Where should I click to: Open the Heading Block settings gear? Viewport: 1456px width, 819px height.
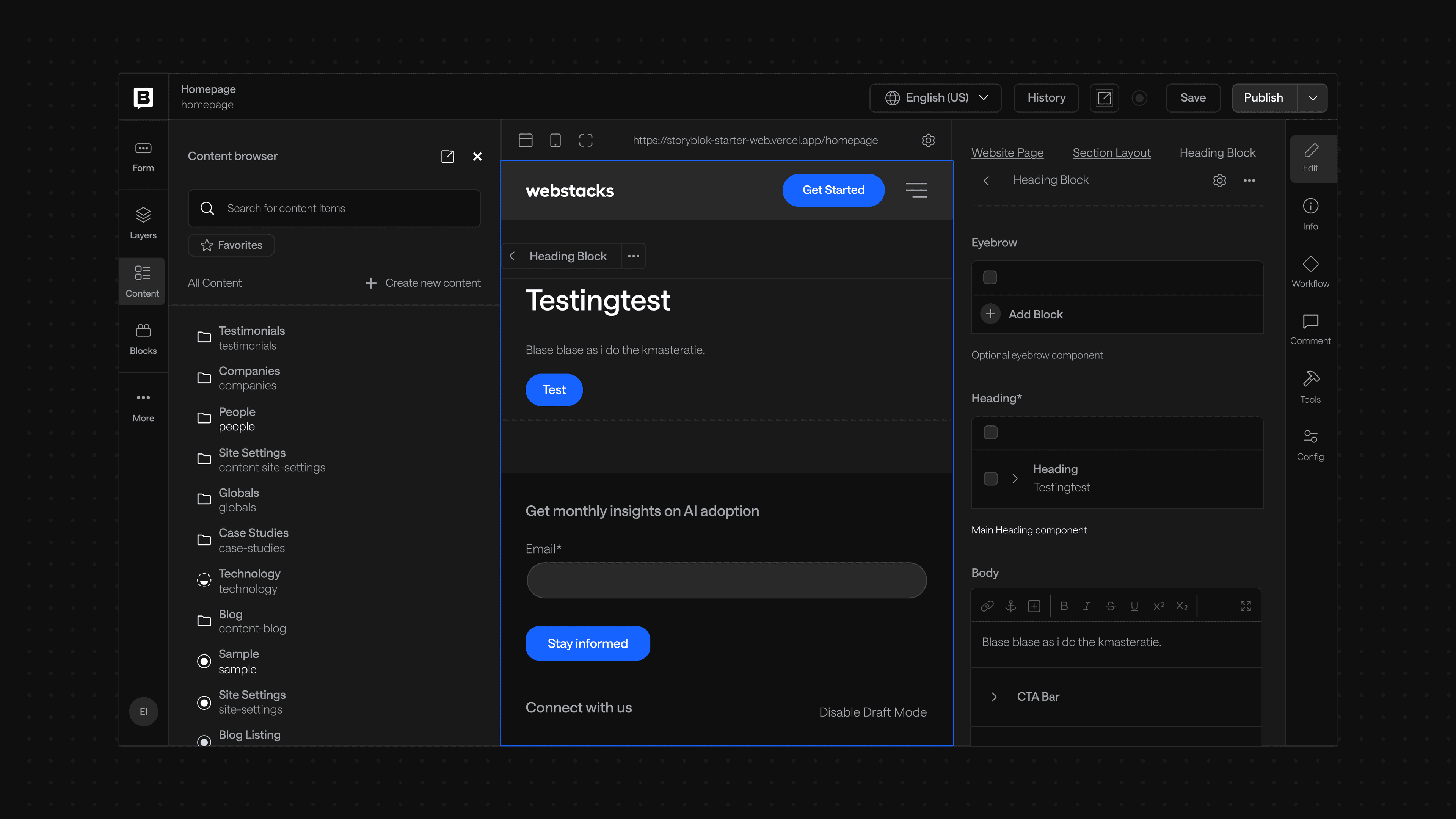[x=1219, y=180]
